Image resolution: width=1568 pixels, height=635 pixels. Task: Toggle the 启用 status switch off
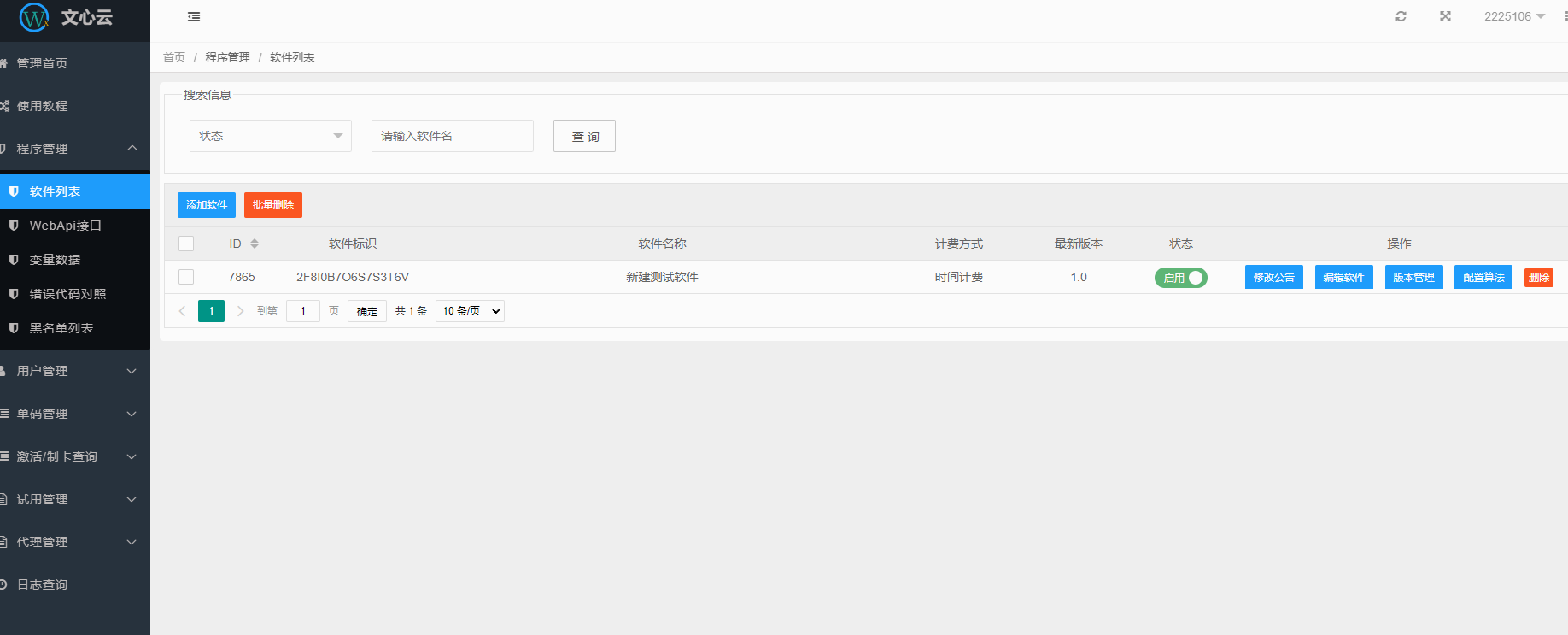pos(1180,278)
